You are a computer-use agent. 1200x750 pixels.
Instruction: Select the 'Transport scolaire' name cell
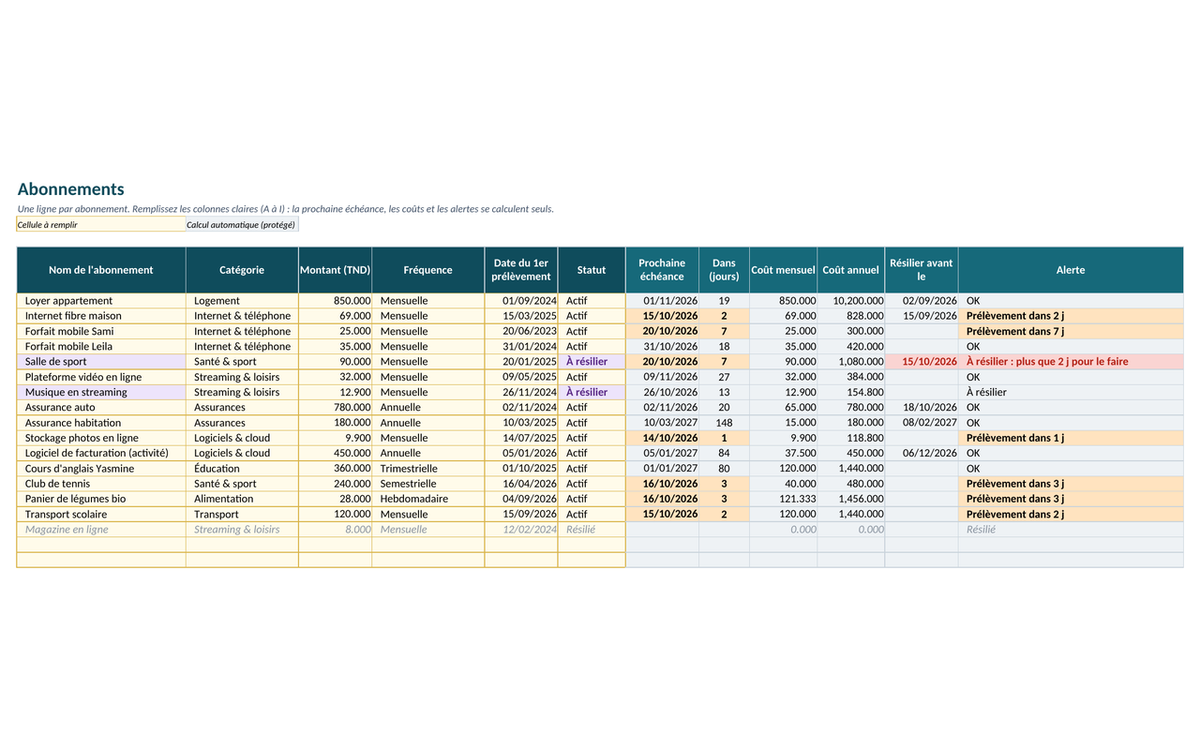[x=101, y=514]
